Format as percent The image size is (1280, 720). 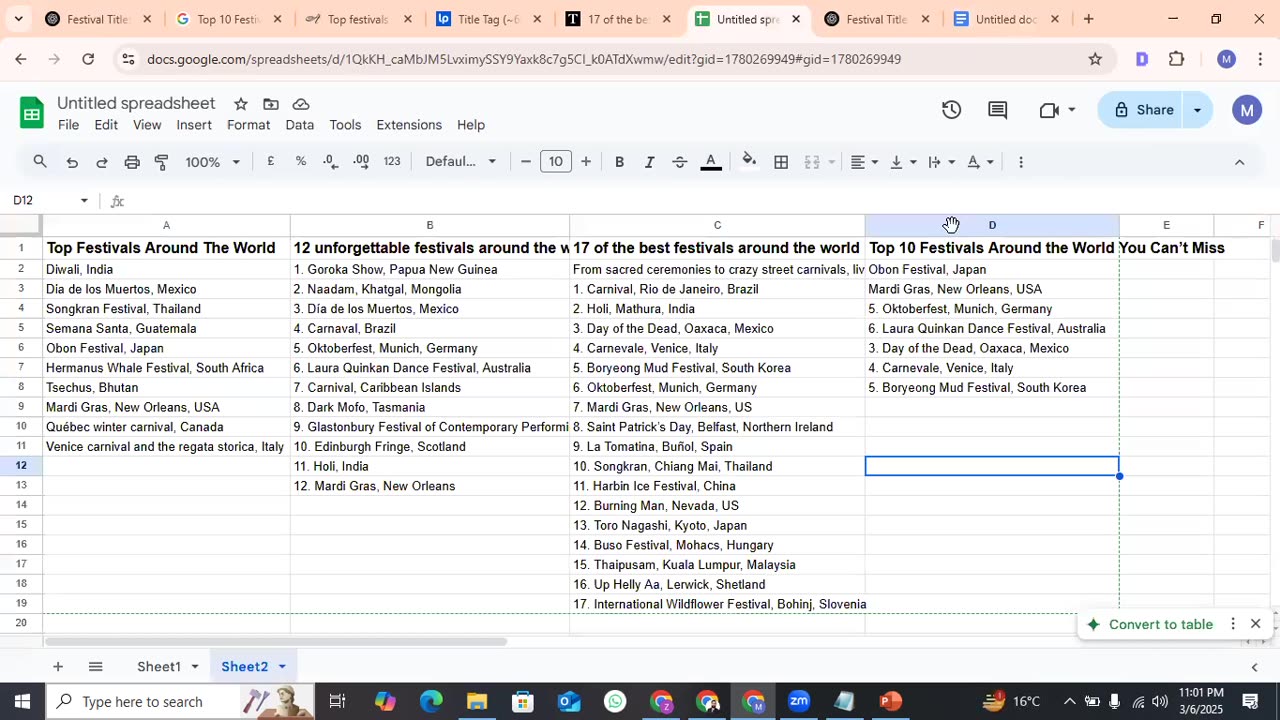300,162
